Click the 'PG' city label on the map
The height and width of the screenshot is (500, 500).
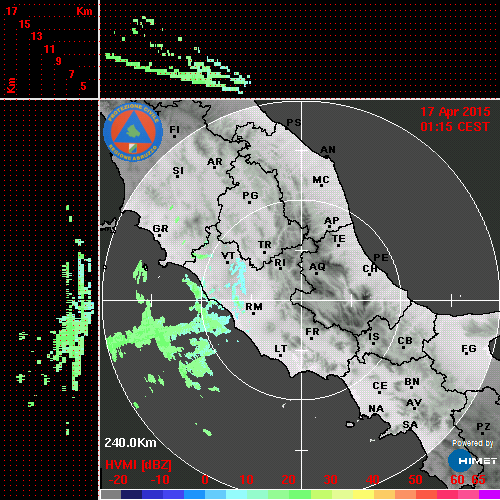250,195
